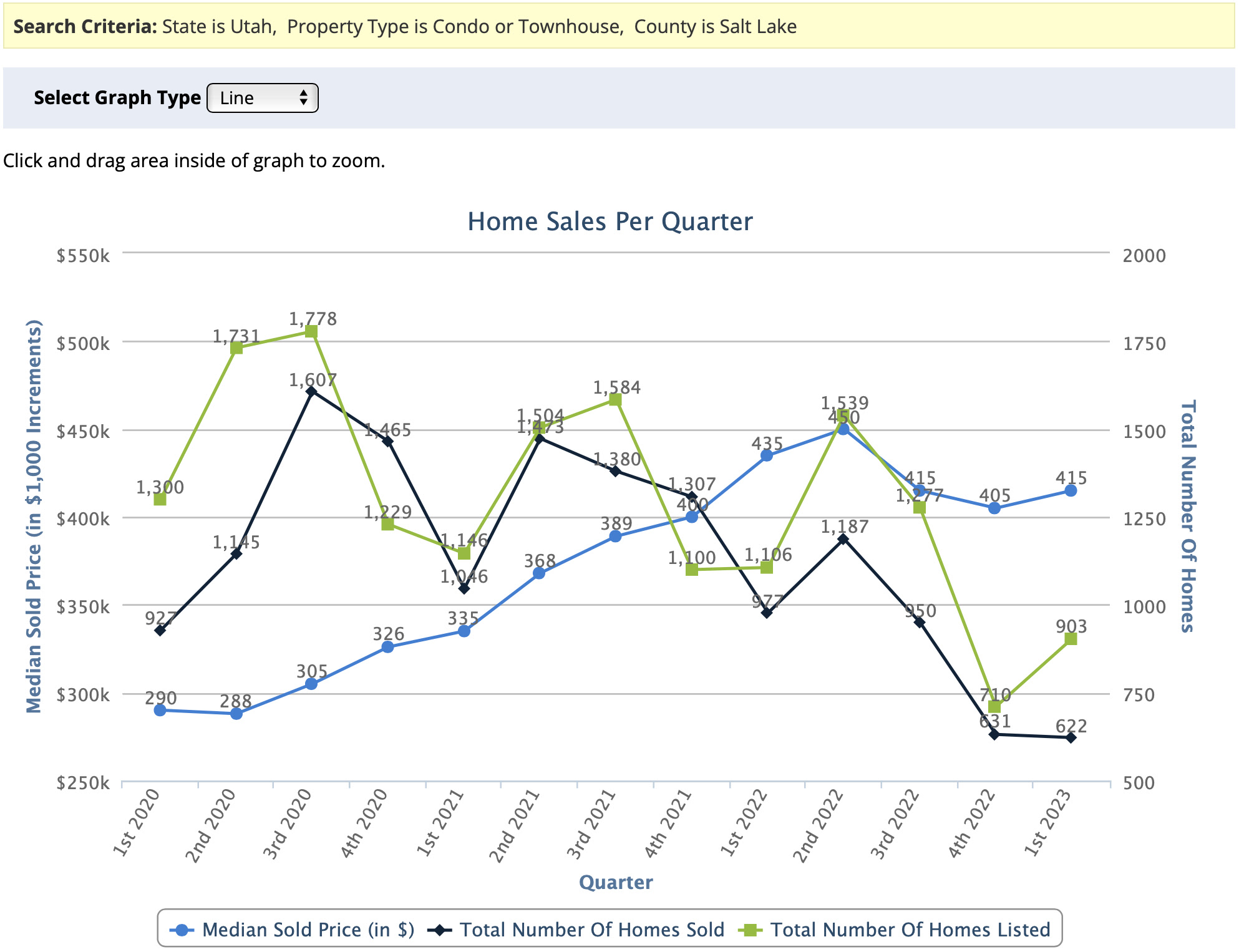Click the 1,607 homes sold data point
Image resolution: width=1239 pixels, height=952 pixels.
(311, 392)
